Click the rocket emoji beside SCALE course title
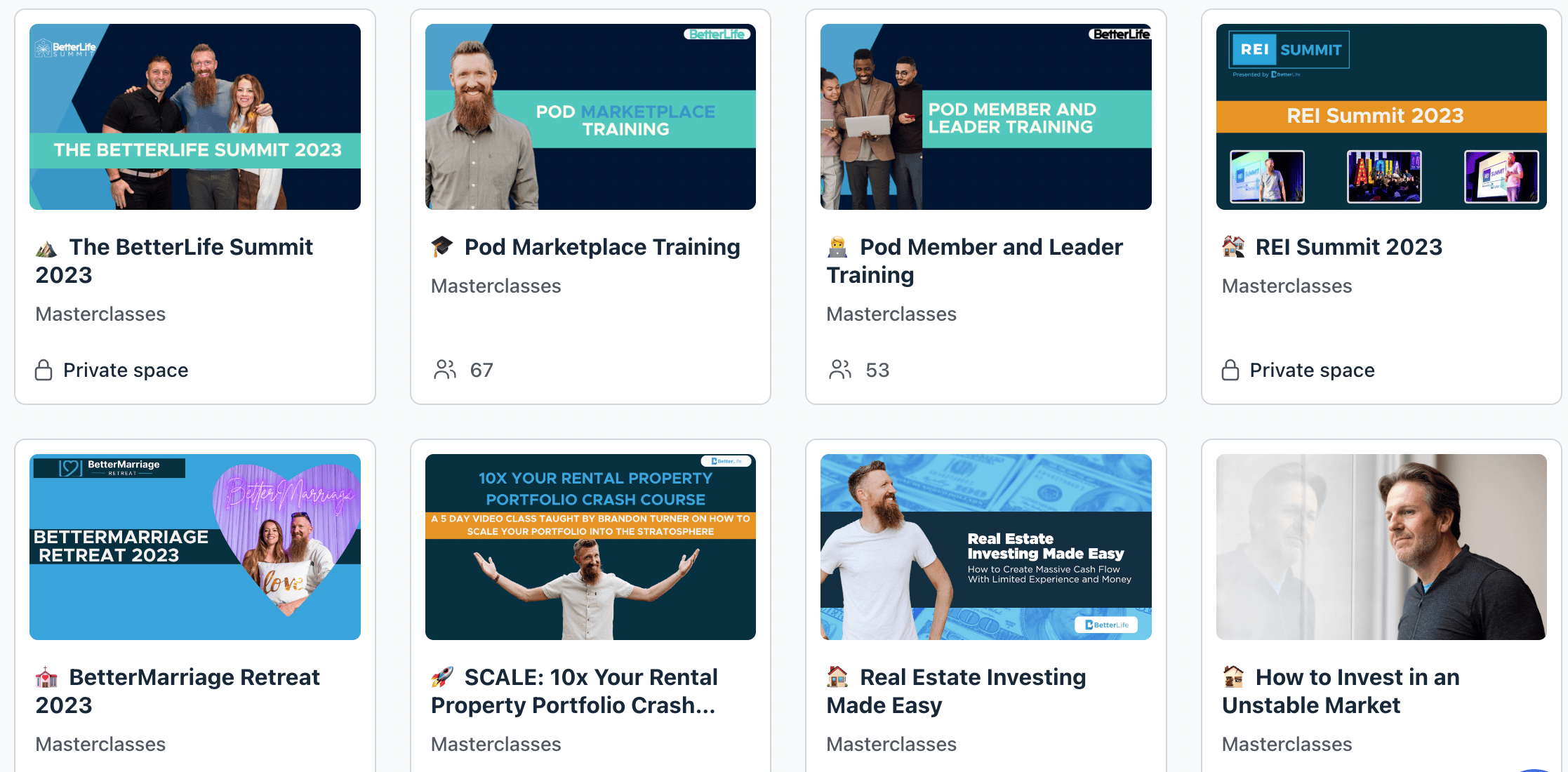Viewport: 1568px width, 772px height. [x=442, y=677]
